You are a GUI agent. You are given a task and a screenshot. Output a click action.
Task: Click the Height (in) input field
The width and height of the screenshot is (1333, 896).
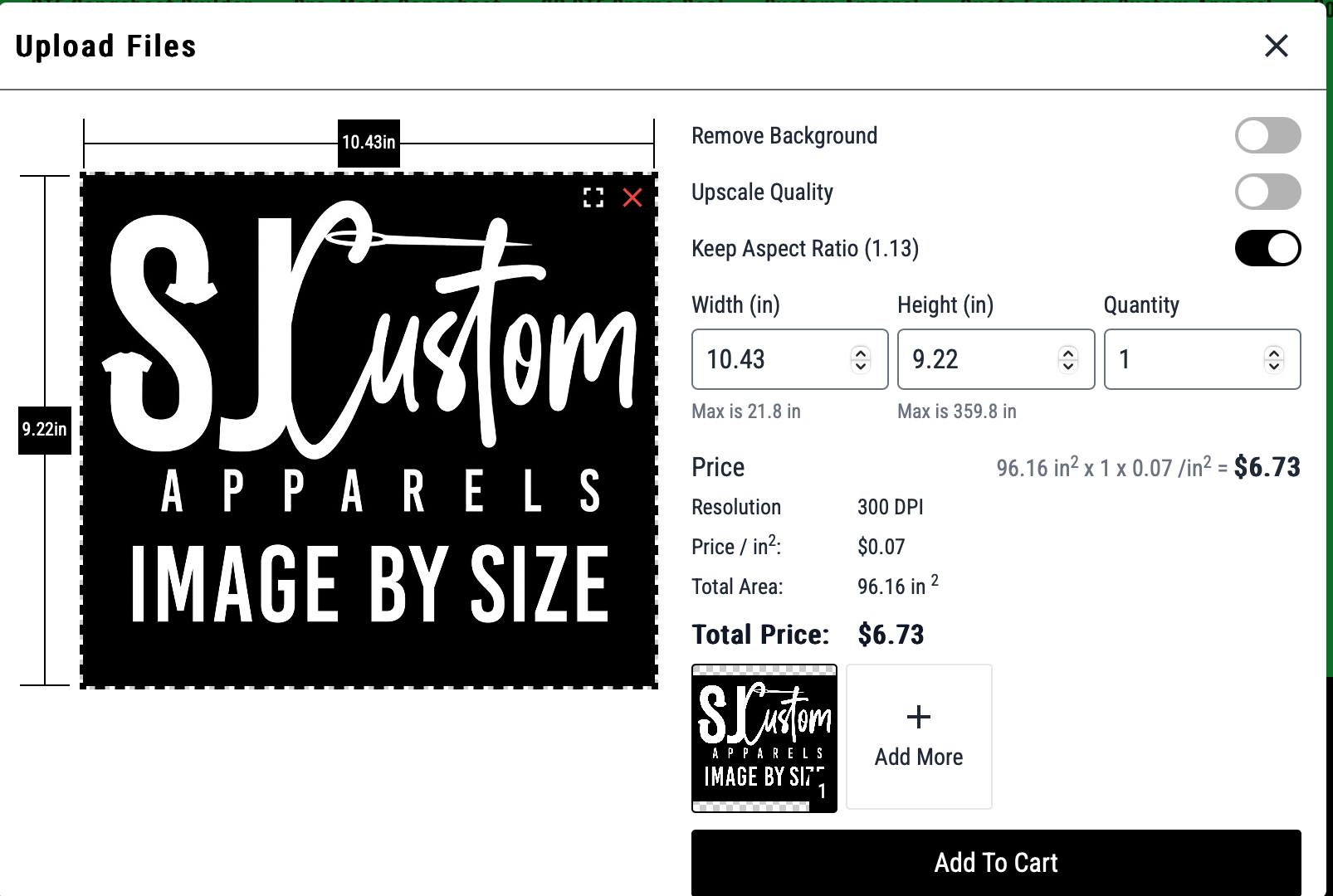click(x=996, y=359)
